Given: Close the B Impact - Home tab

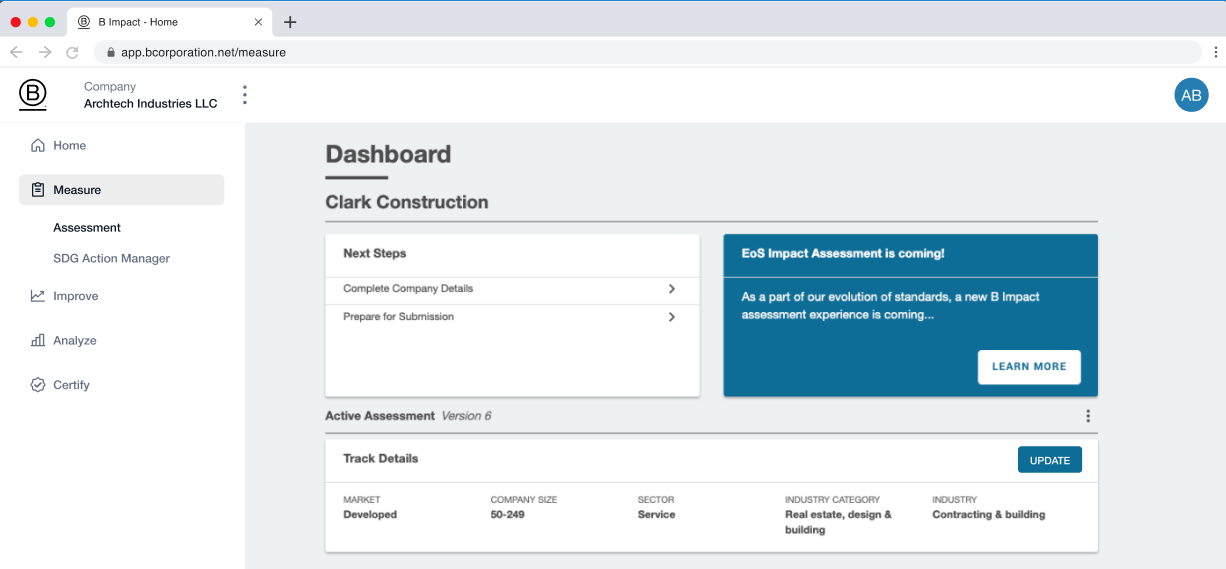Looking at the screenshot, I should (258, 22).
